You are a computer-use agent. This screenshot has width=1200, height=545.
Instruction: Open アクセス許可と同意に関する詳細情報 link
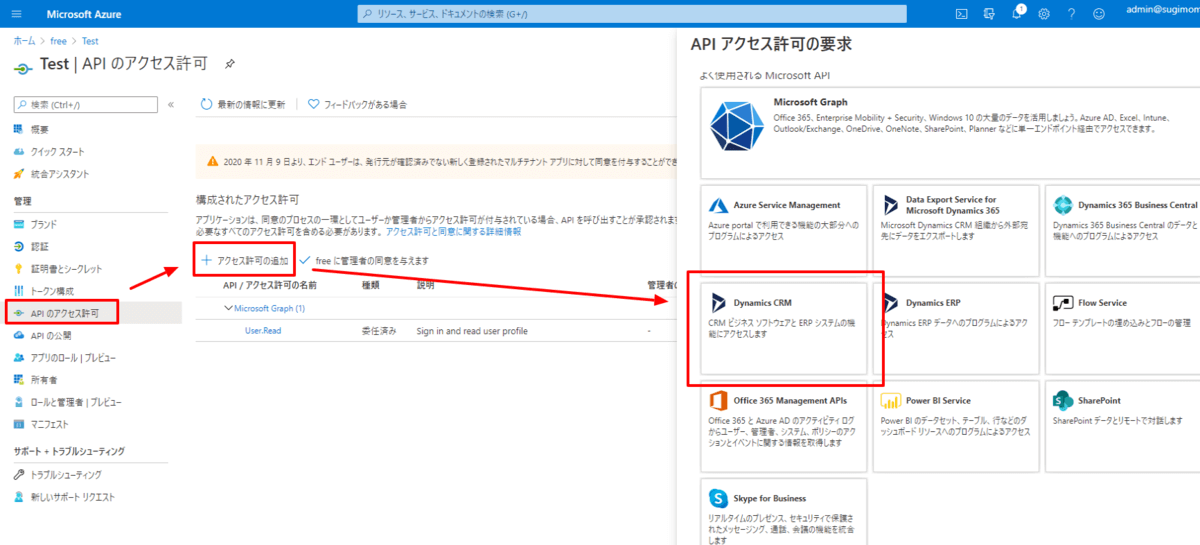453,231
